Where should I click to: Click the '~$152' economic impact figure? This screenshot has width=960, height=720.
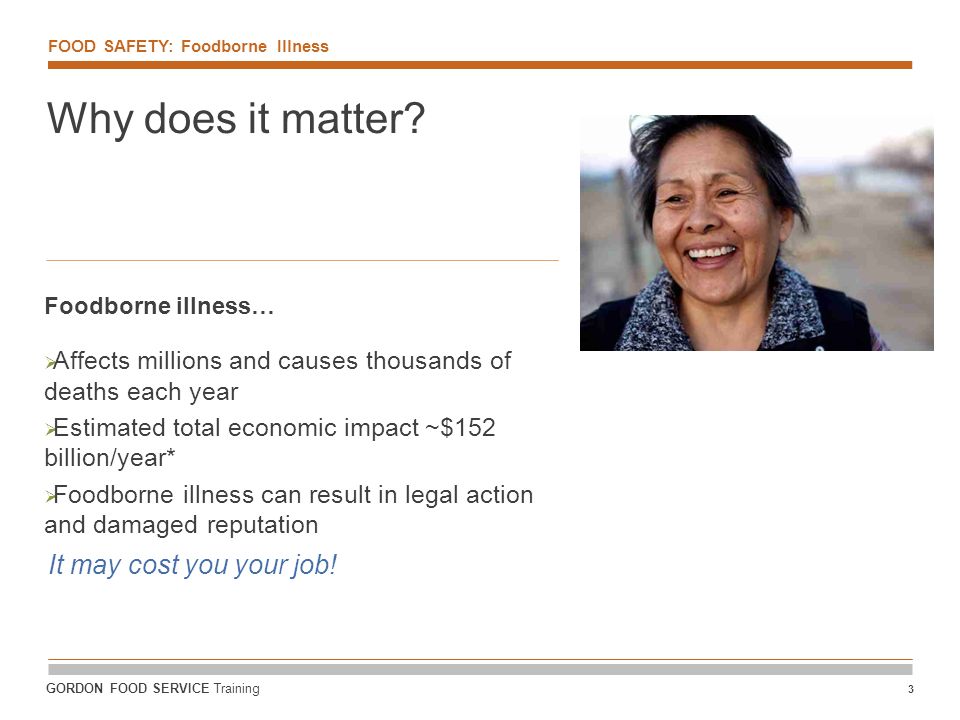pyautogui.click(x=460, y=427)
